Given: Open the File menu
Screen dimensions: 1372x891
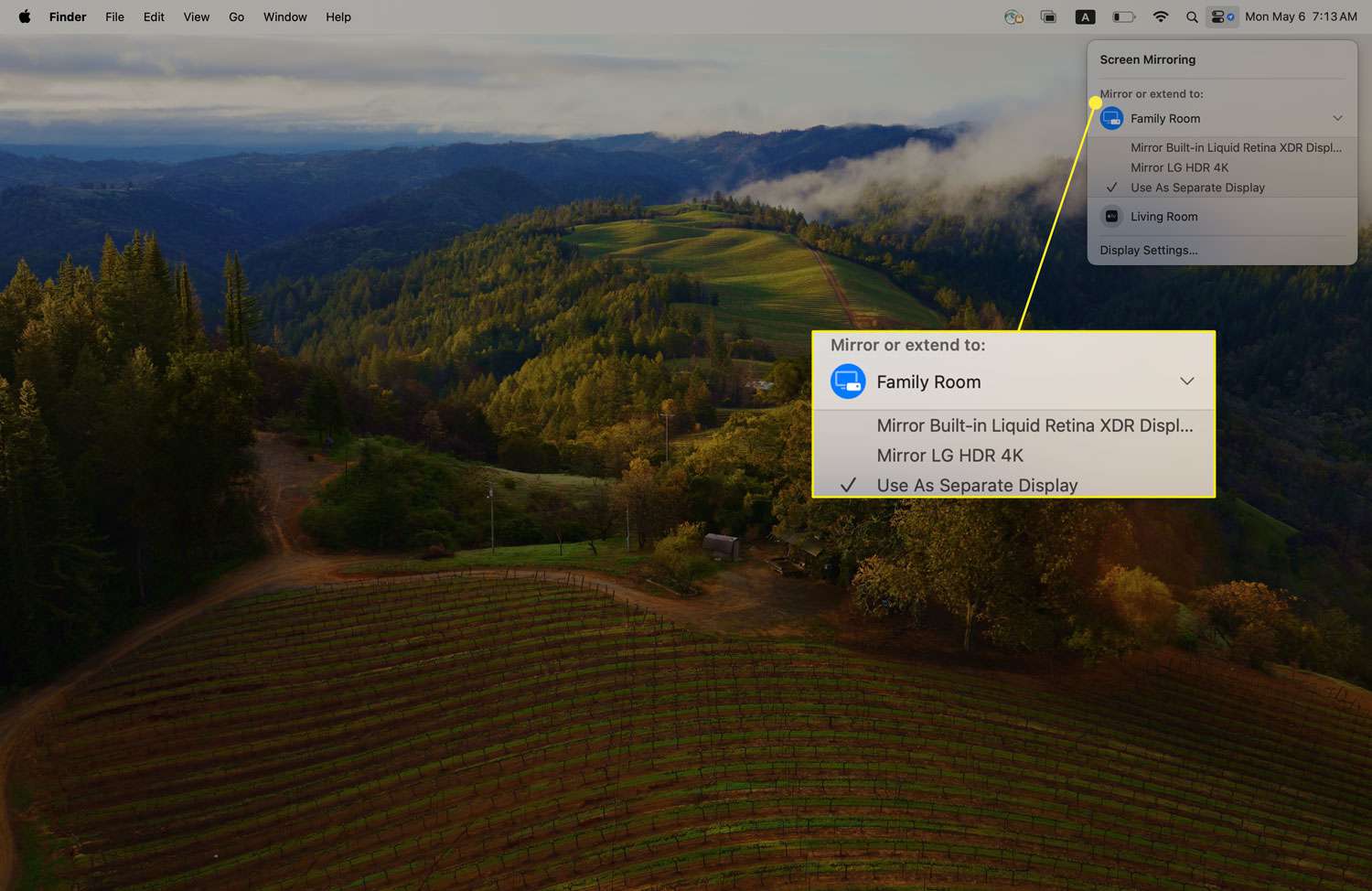Looking at the screenshot, I should (114, 16).
